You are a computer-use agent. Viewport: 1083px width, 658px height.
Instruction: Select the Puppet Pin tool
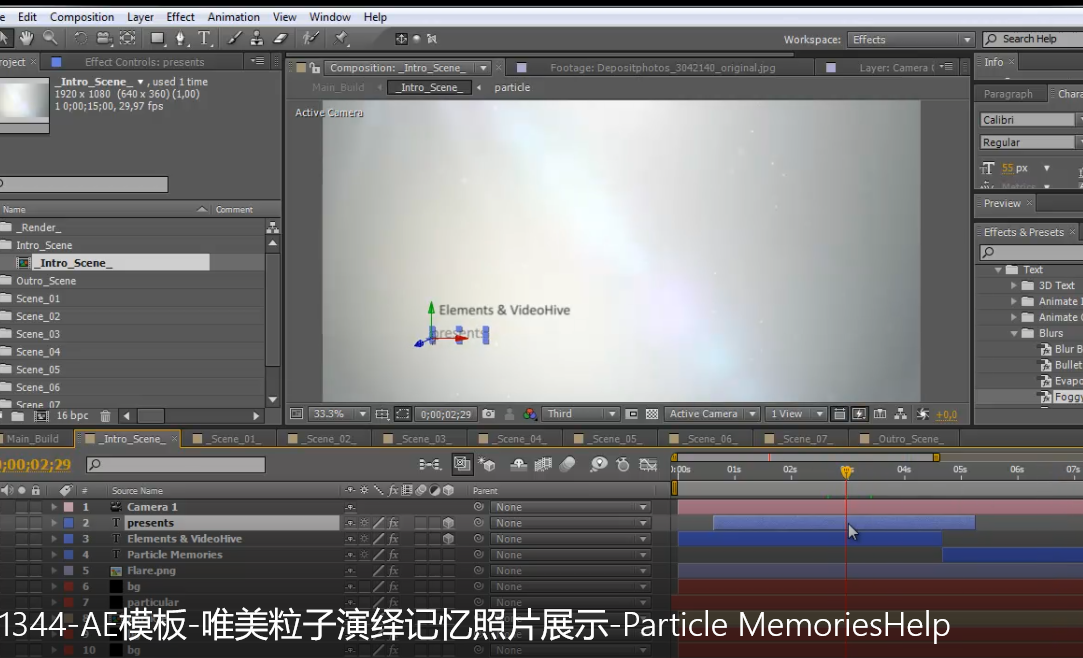[341, 39]
